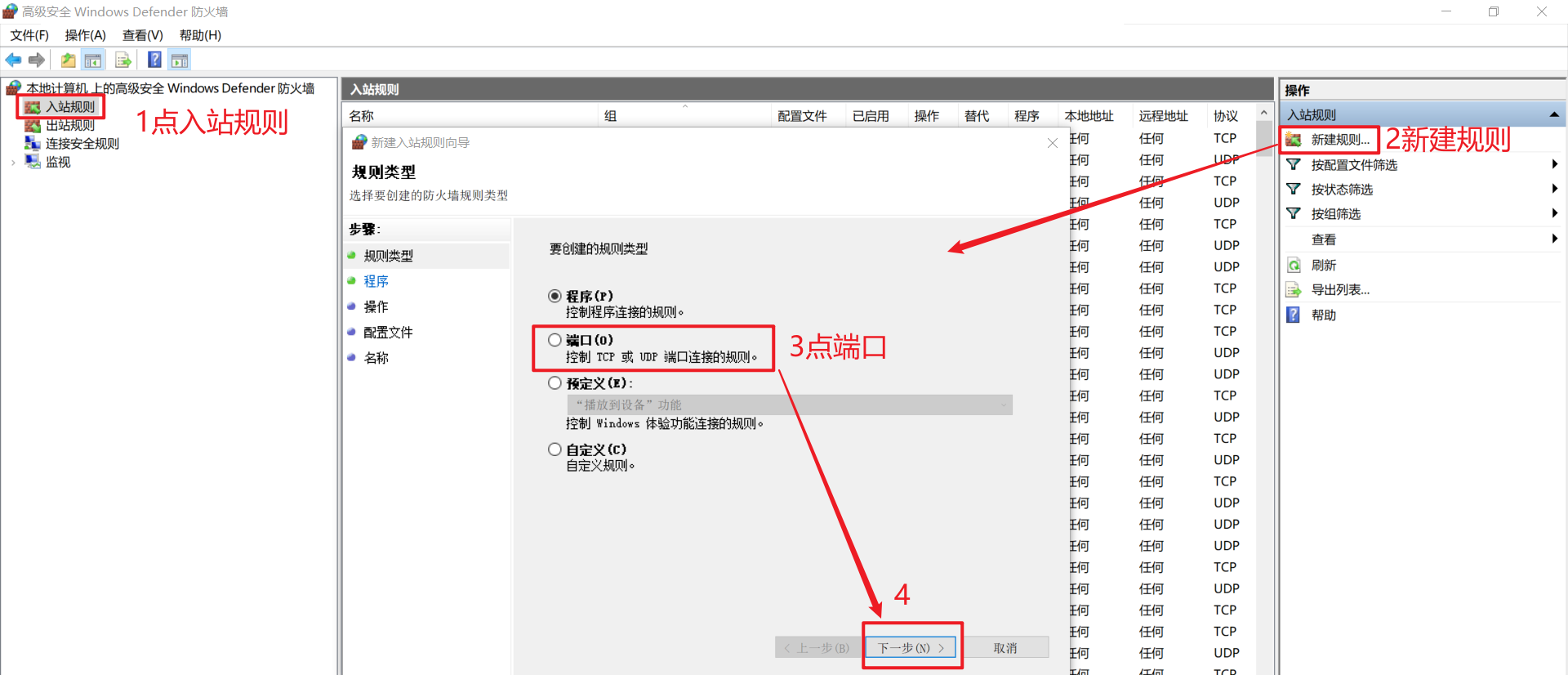Click the filter by profile funnel icon
Image resolution: width=1568 pixels, height=675 pixels.
pyautogui.click(x=1294, y=164)
